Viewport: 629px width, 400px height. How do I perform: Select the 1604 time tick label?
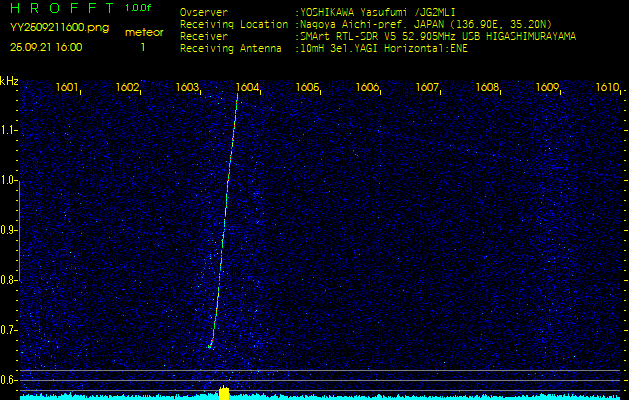click(x=247, y=88)
